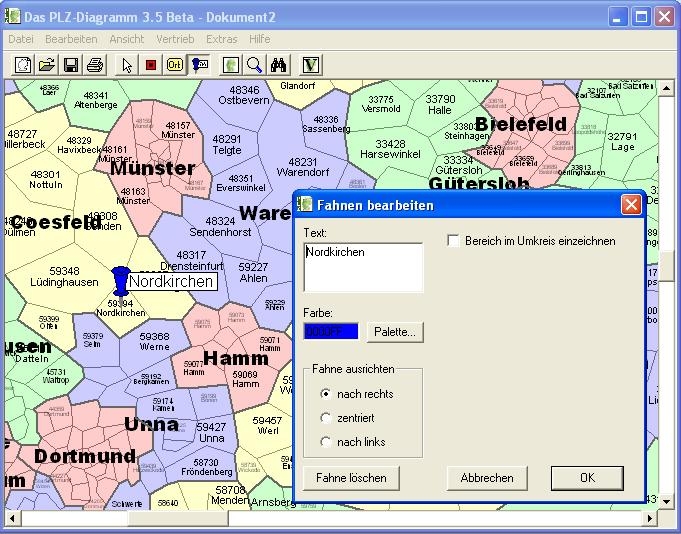The width and height of the screenshot is (681, 534).
Task: Click the new document toolbar icon
Action: (x=23, y=65)
